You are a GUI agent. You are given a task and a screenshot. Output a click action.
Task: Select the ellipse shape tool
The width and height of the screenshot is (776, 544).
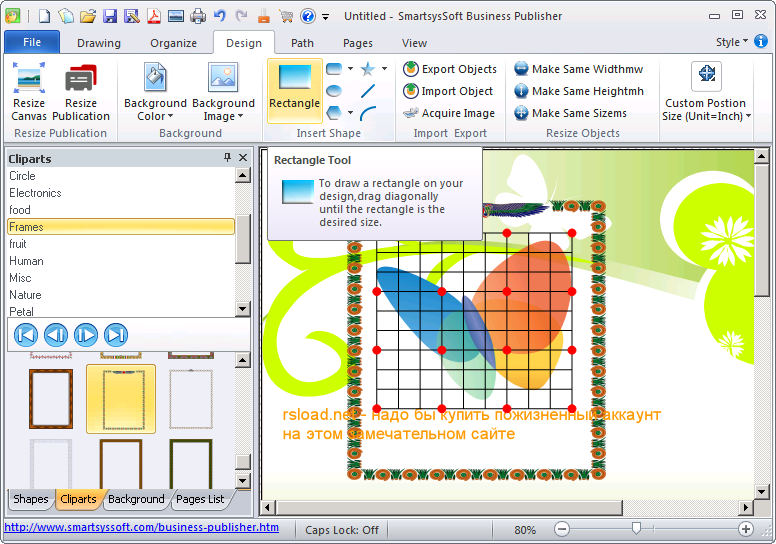[x=334, y=91]
